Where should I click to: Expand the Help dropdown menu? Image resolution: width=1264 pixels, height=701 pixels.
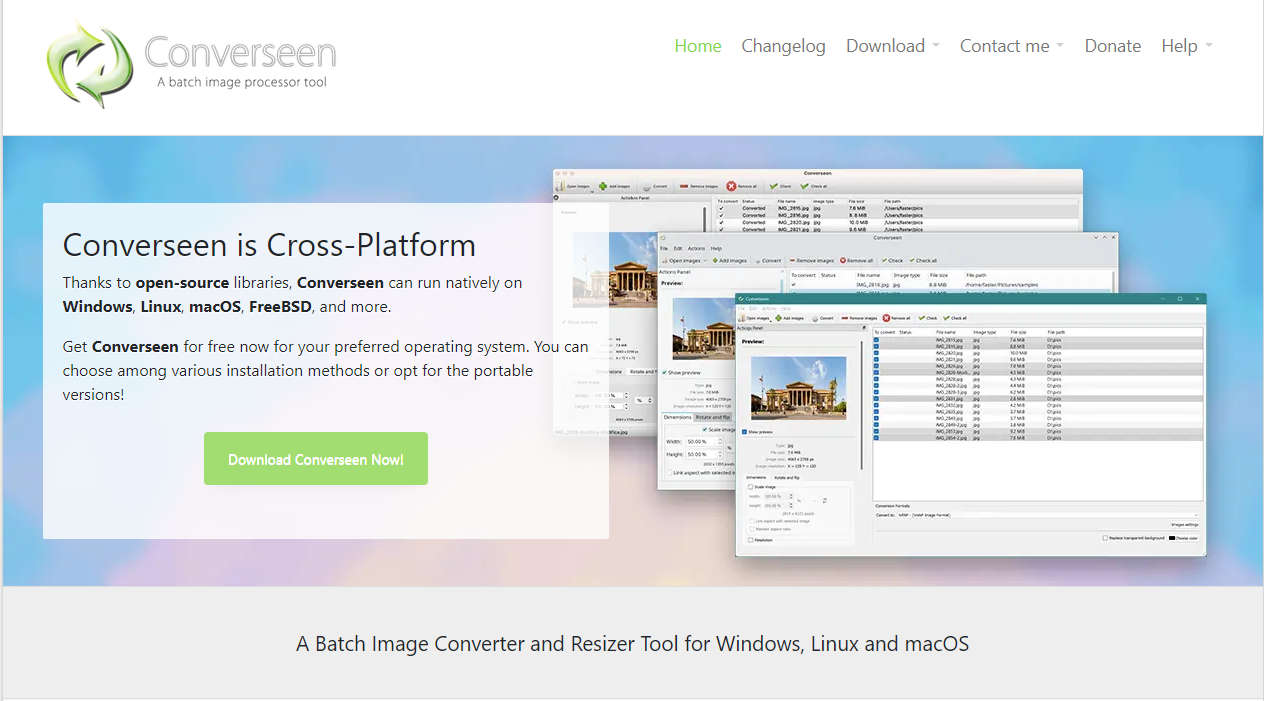click(x=1186, y=46)
